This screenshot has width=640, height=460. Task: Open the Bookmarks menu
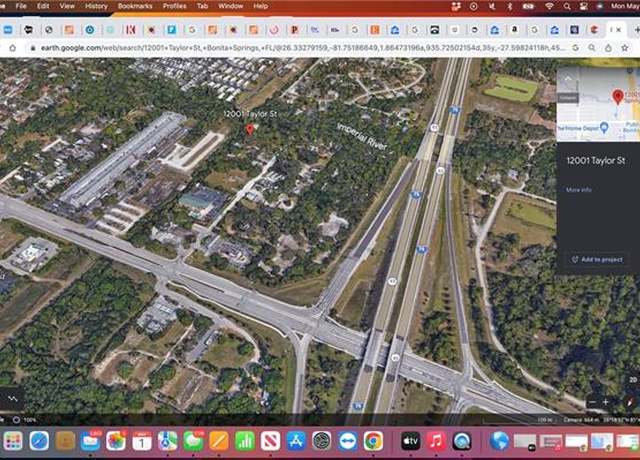135,6
